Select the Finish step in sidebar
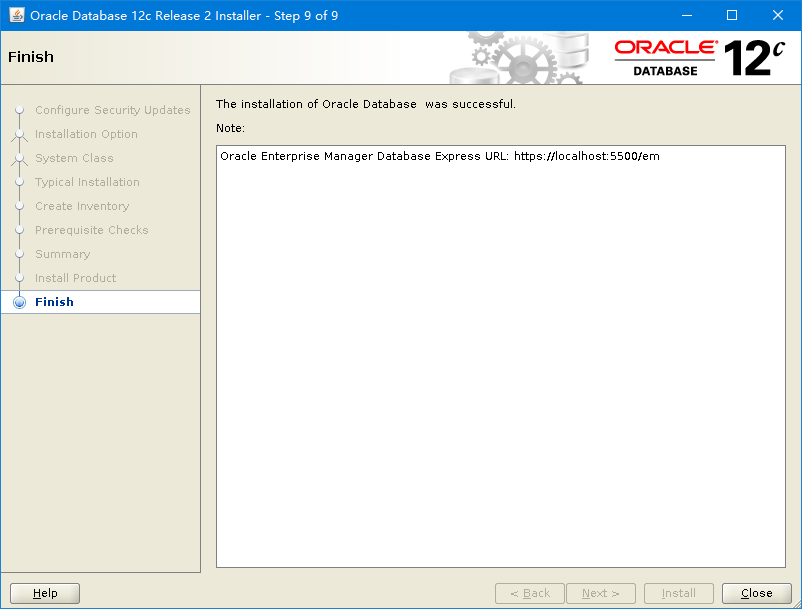The height and width of the screenshot is (609, 802). [54, 302]
